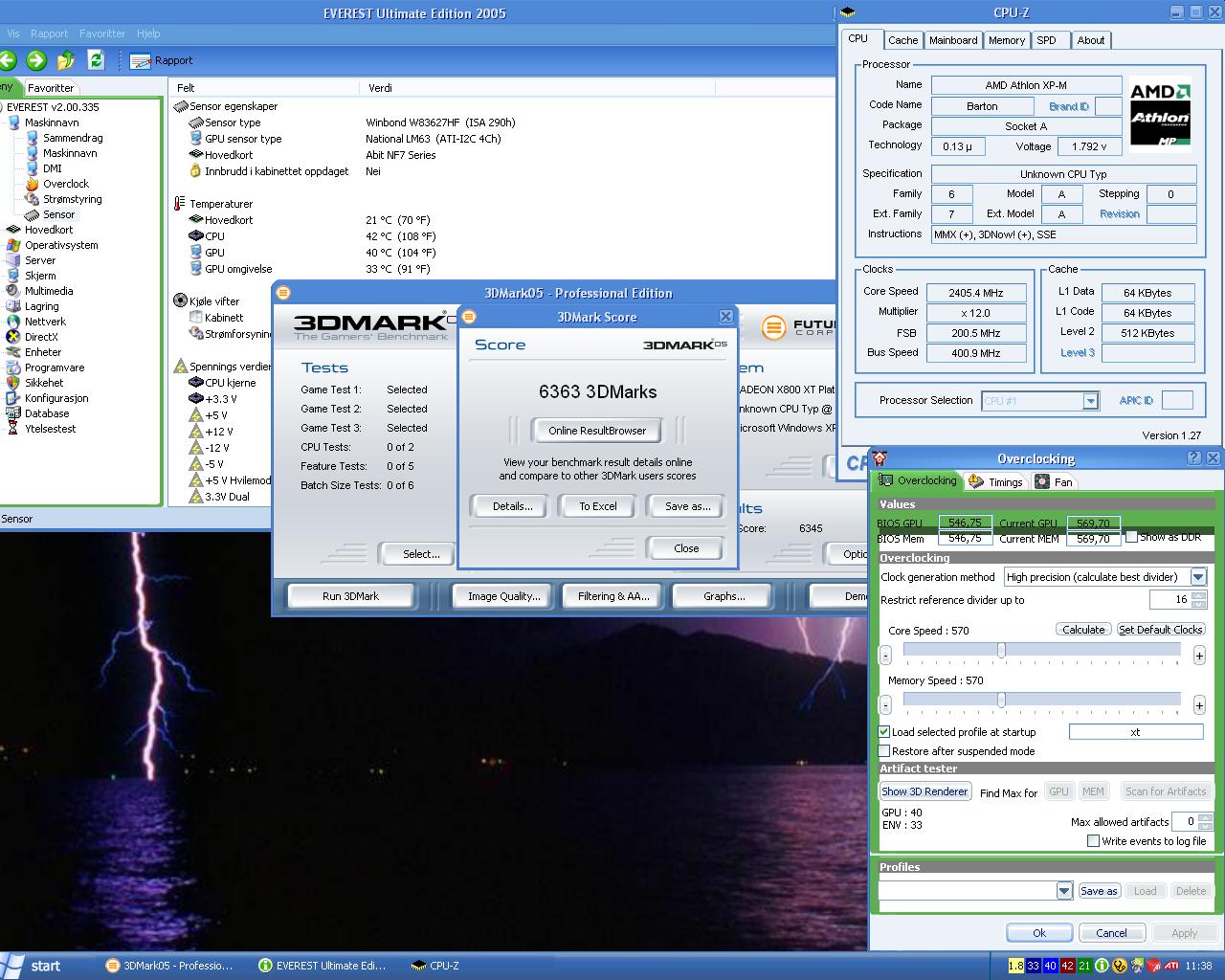
Task: Switch to SPD tab in CPU-Z
Action: click(x=1047, y=40)
